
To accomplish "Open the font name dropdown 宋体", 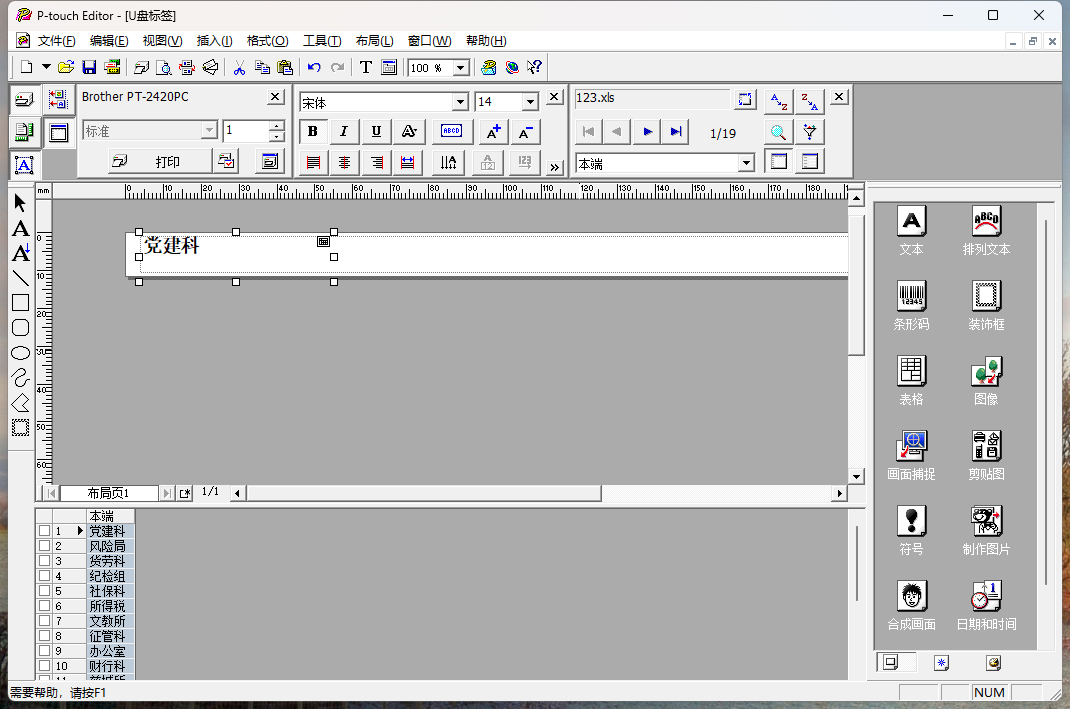I will point(460,102).
